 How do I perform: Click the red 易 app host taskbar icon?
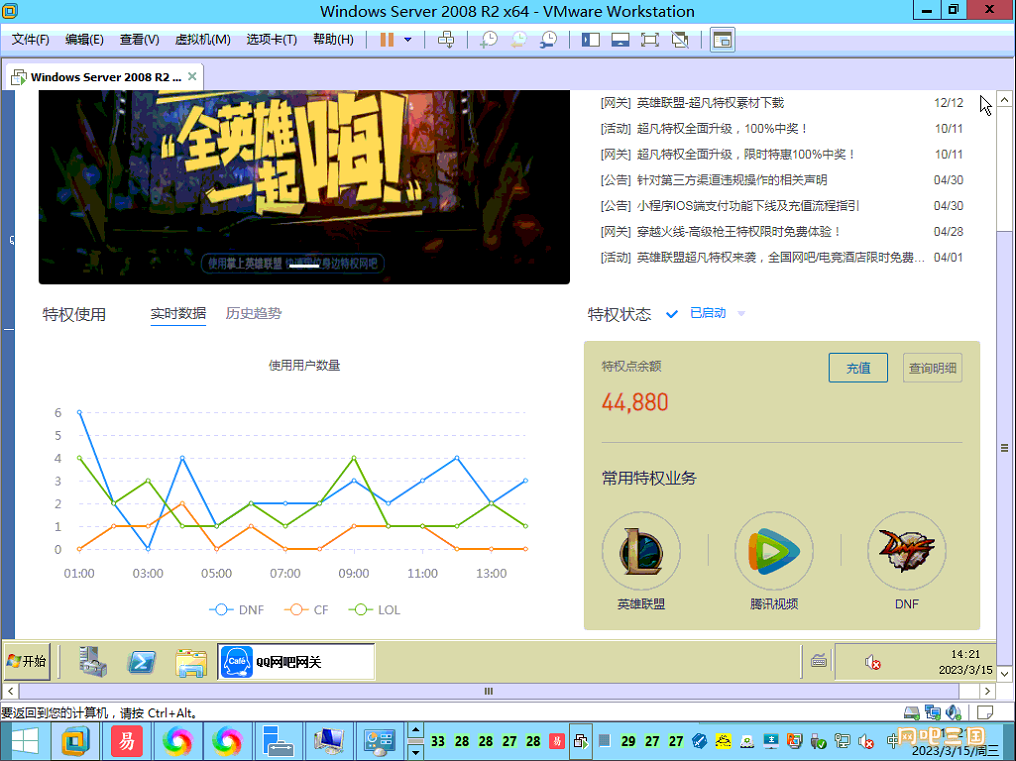click(127, 741)
